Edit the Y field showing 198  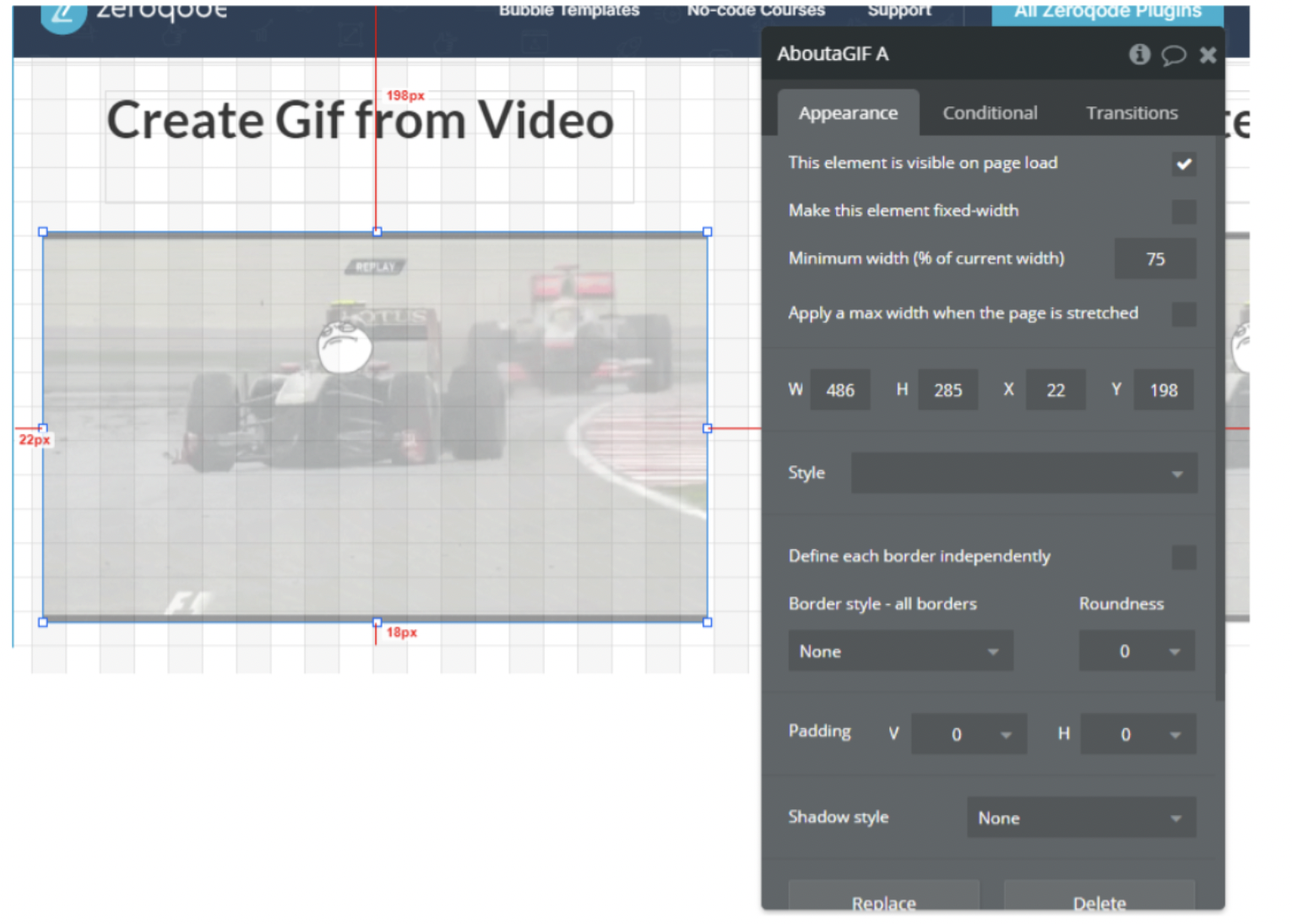(x=1164, y=390)
